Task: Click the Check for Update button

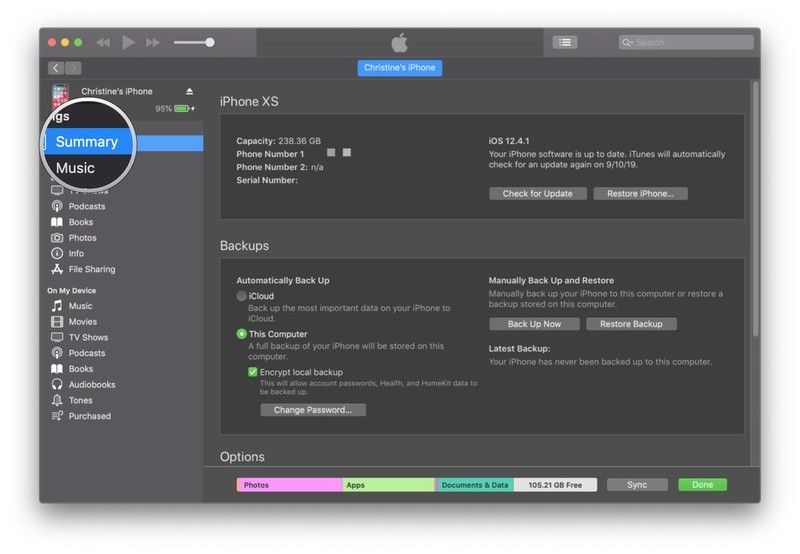Action: pos(537,193)
